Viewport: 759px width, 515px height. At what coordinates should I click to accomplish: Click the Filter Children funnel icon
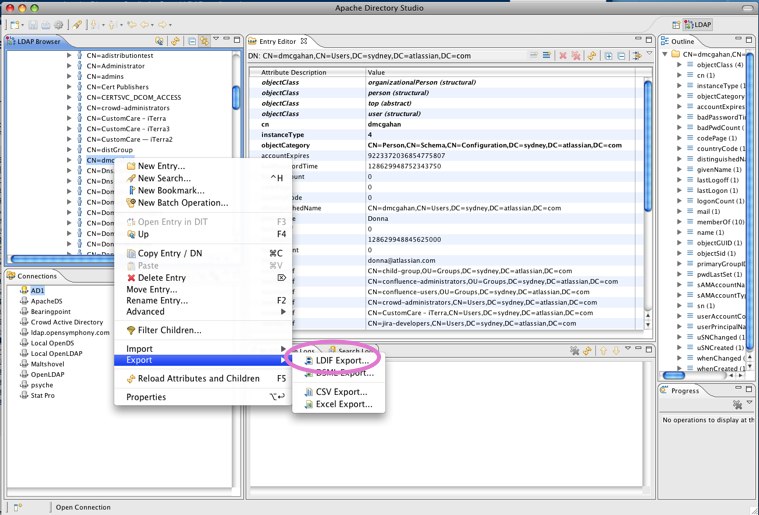click(131, 330)
